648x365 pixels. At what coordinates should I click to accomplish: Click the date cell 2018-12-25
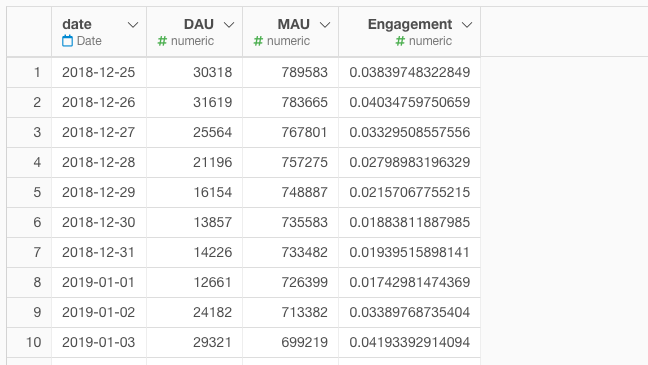[x=99, y=72]
